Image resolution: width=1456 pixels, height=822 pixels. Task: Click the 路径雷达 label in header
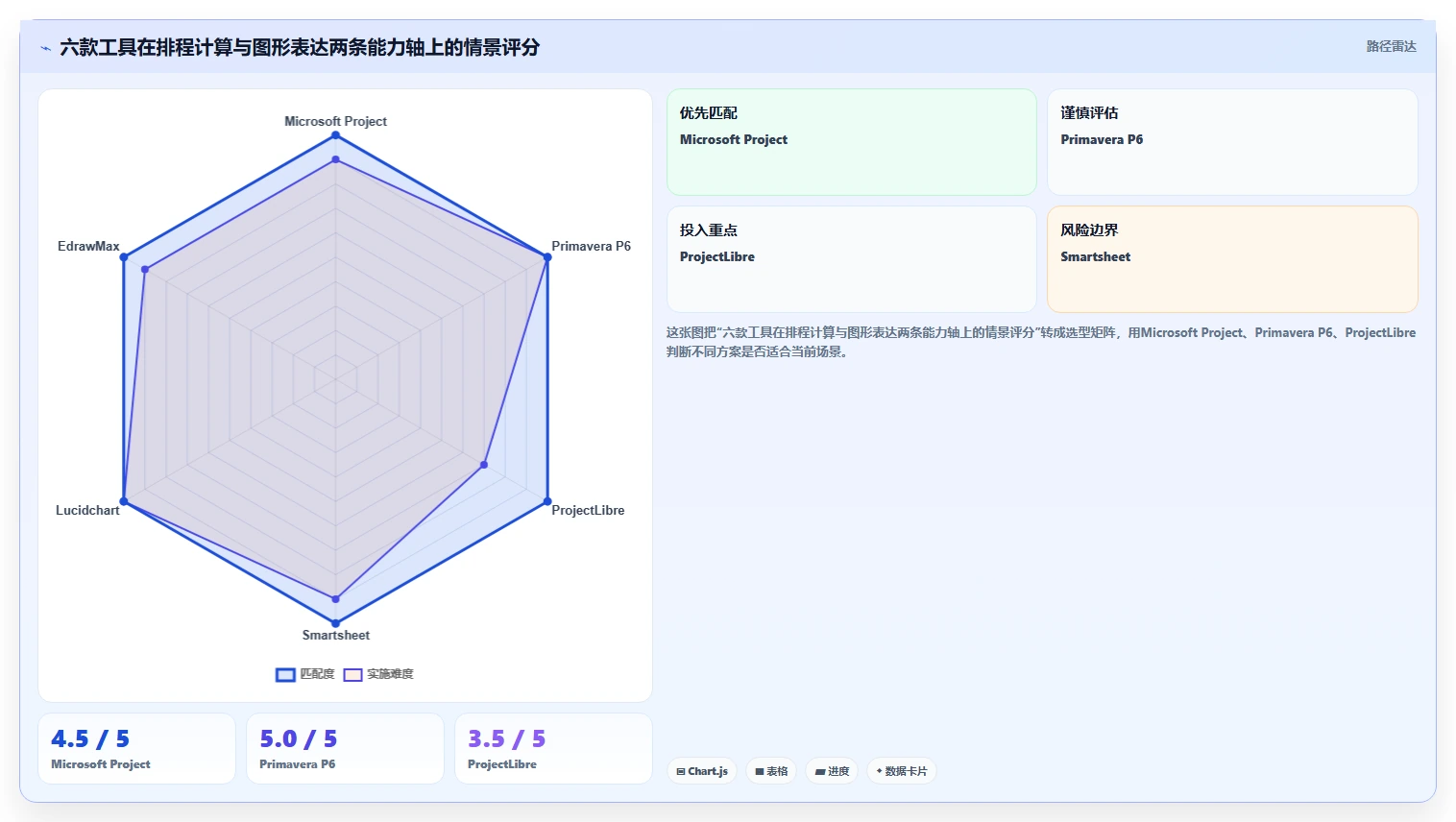click(1392, 46)
